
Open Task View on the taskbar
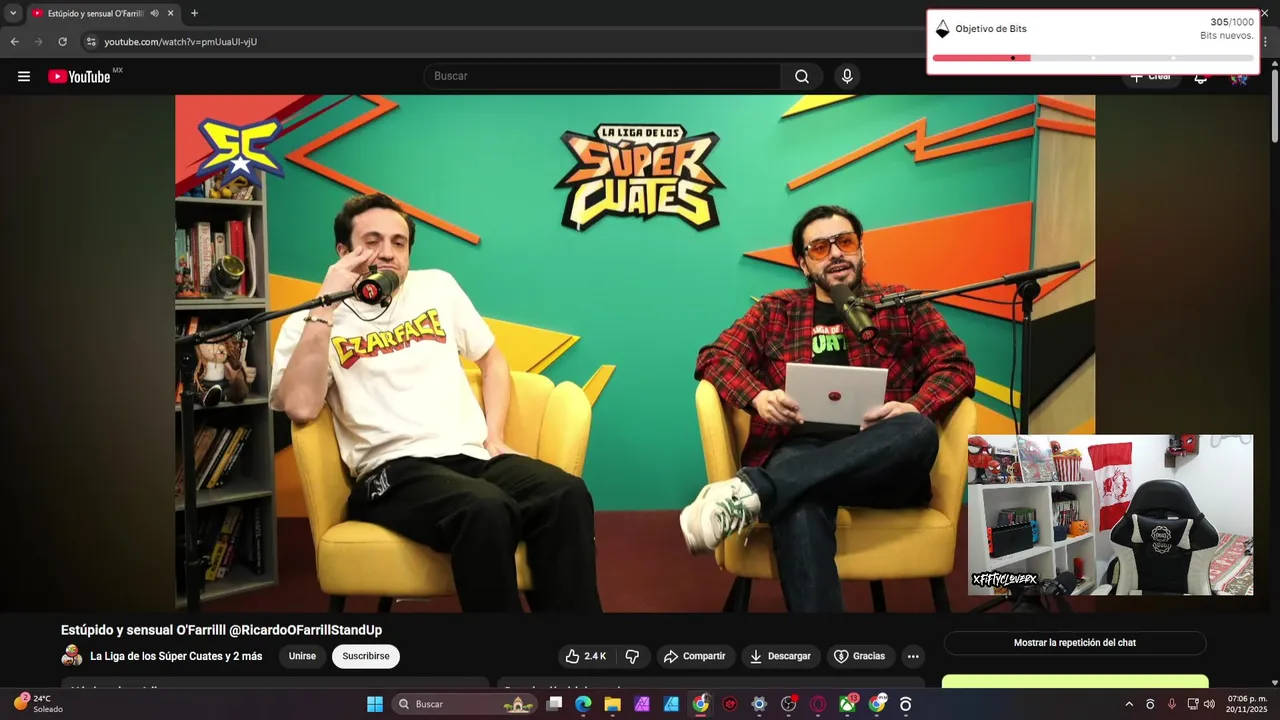pos(554,704)
